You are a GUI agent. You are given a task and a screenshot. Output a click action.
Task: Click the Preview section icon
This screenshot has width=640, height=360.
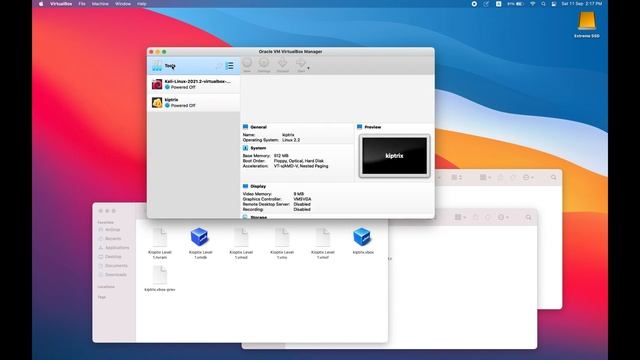coord(360,127)
